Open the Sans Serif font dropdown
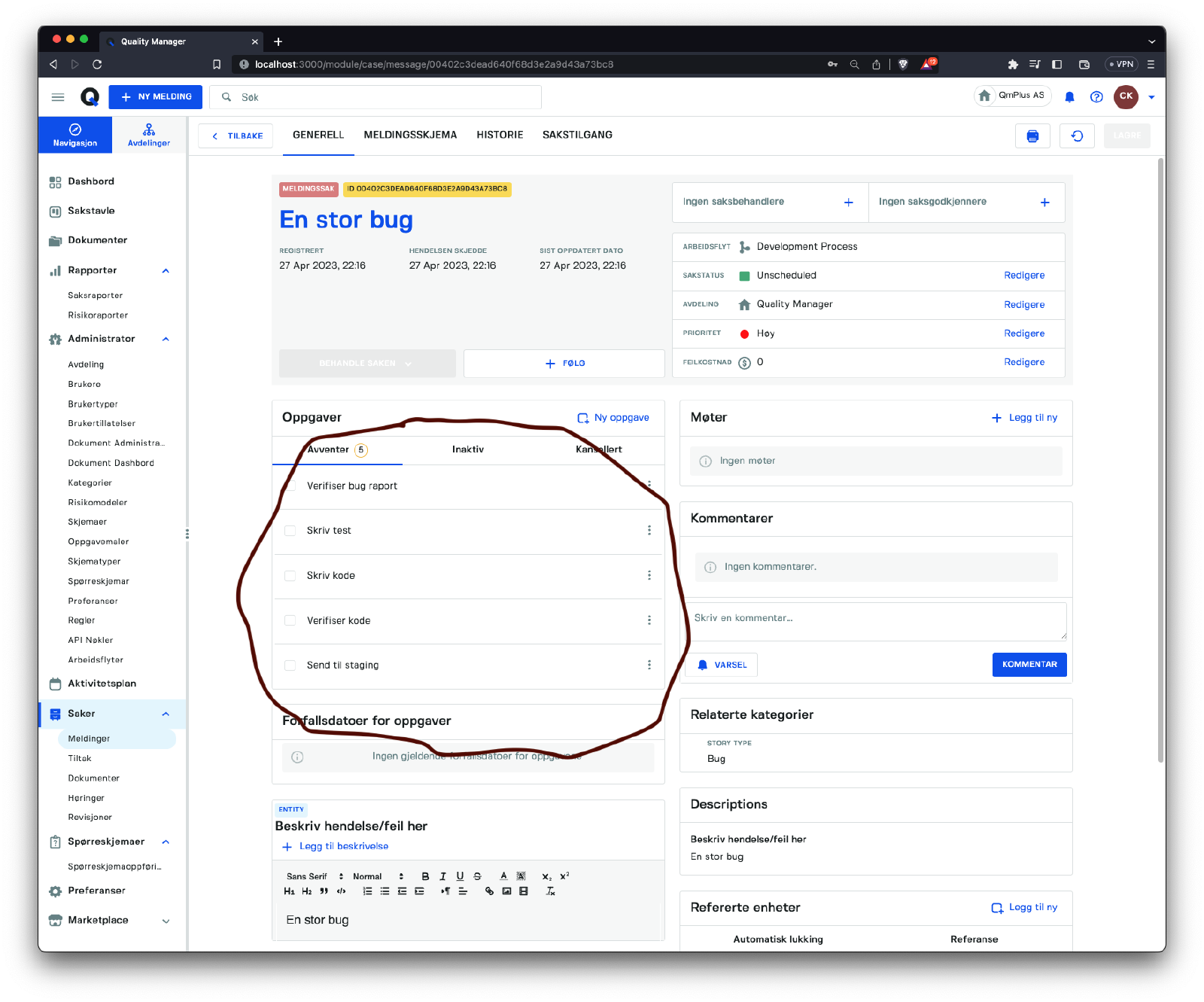 pos(315,876)
